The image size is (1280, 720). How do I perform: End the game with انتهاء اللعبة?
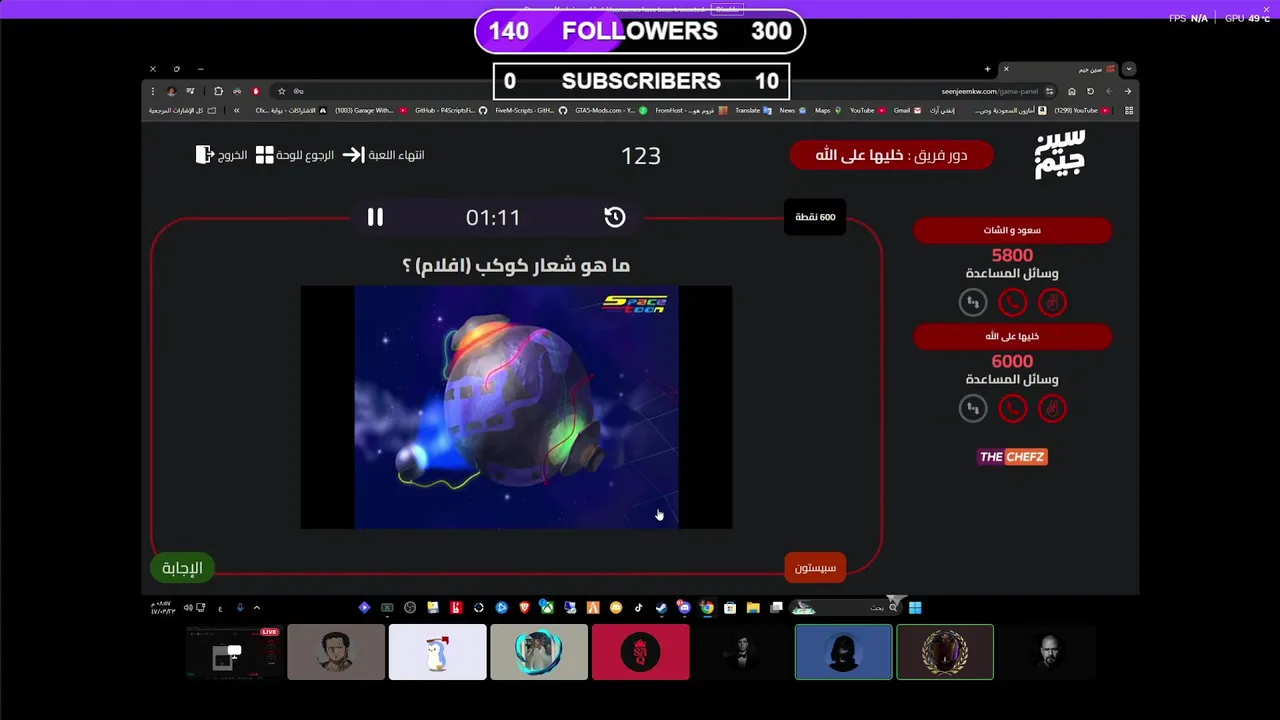[x=384, y=155]
